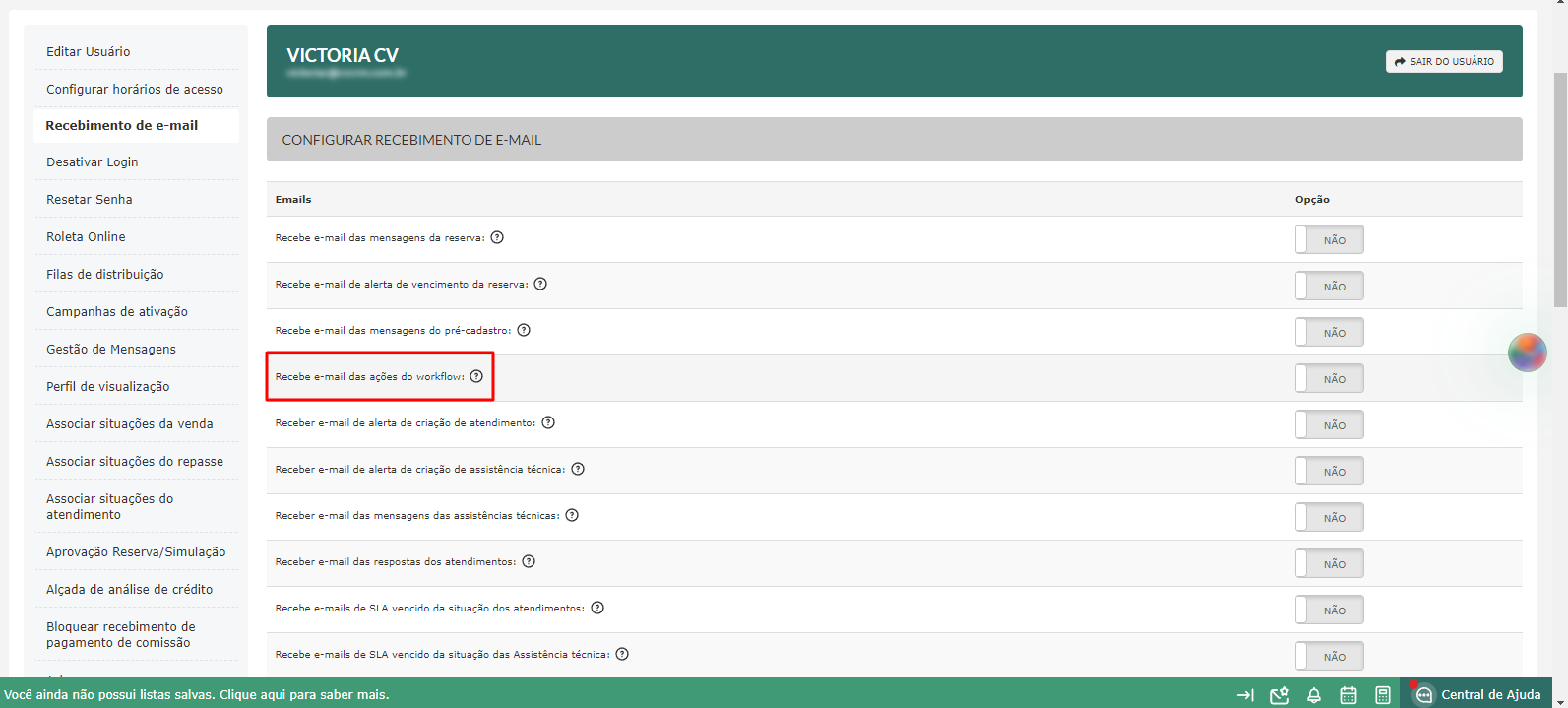Open 'Configurar horários de acesso' menu item
This screenshot has height=708, width=1568.
pos(136,89)
